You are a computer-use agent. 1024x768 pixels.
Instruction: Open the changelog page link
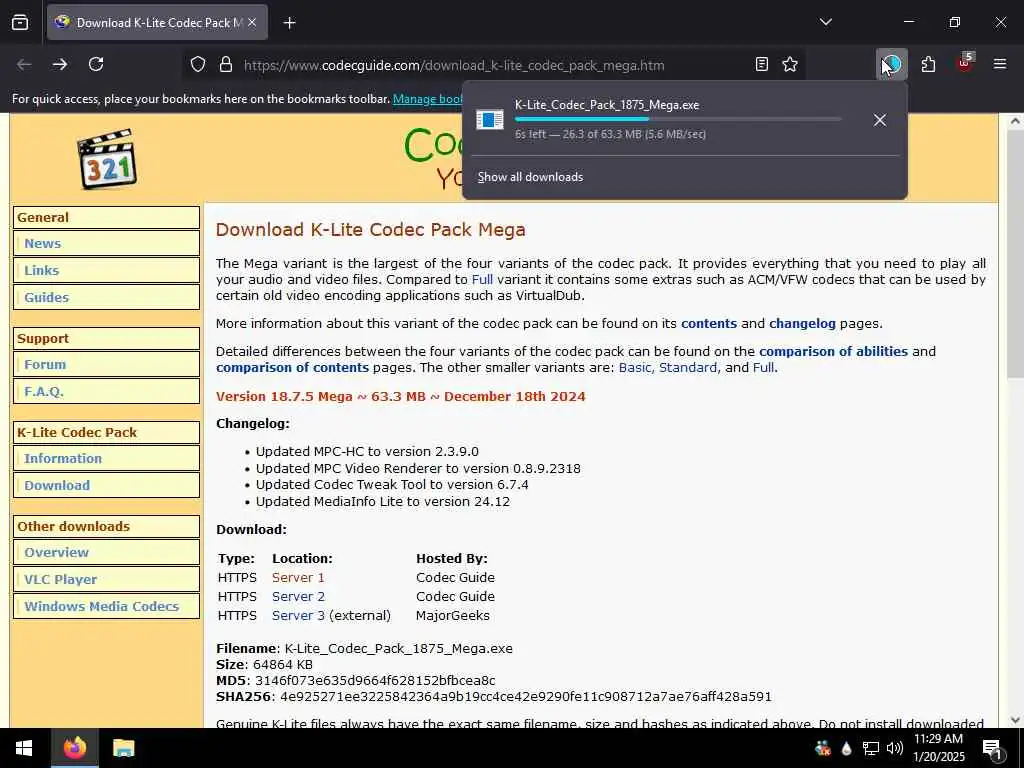(802, 323)
